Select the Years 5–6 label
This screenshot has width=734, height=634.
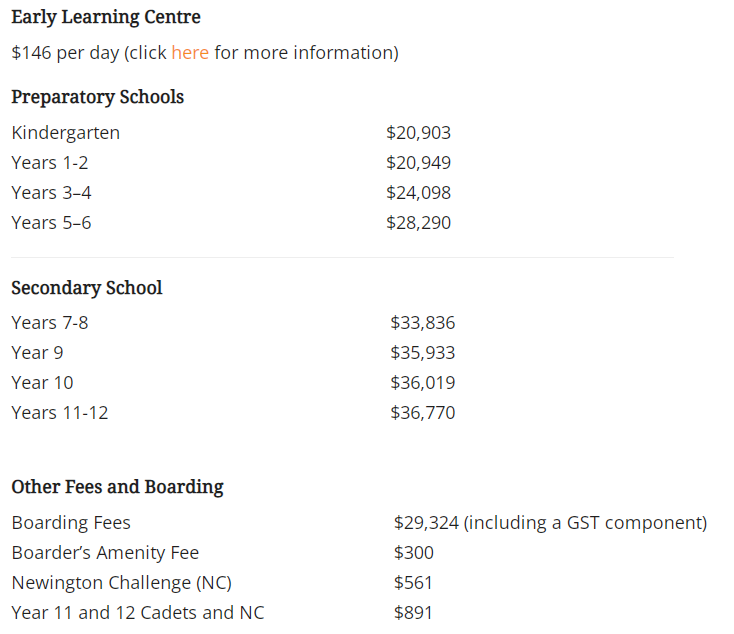(51, 222)
